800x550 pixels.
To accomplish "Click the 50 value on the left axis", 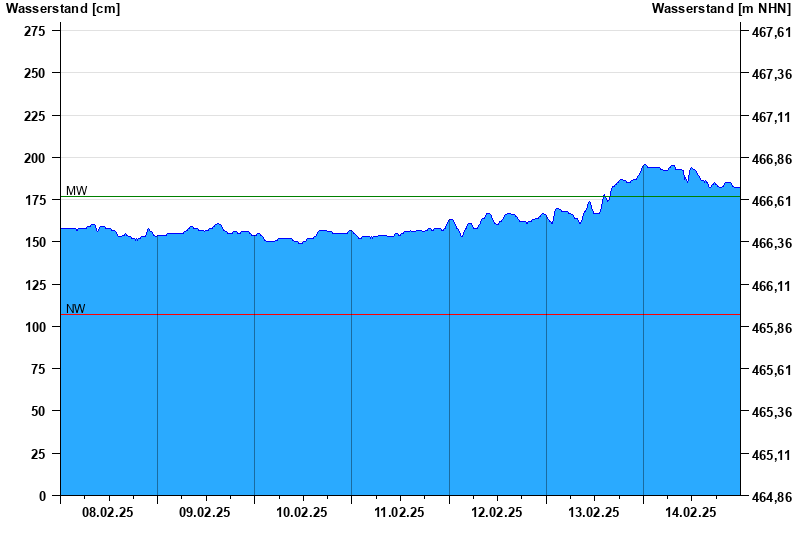I will click(x=38, y=411).
